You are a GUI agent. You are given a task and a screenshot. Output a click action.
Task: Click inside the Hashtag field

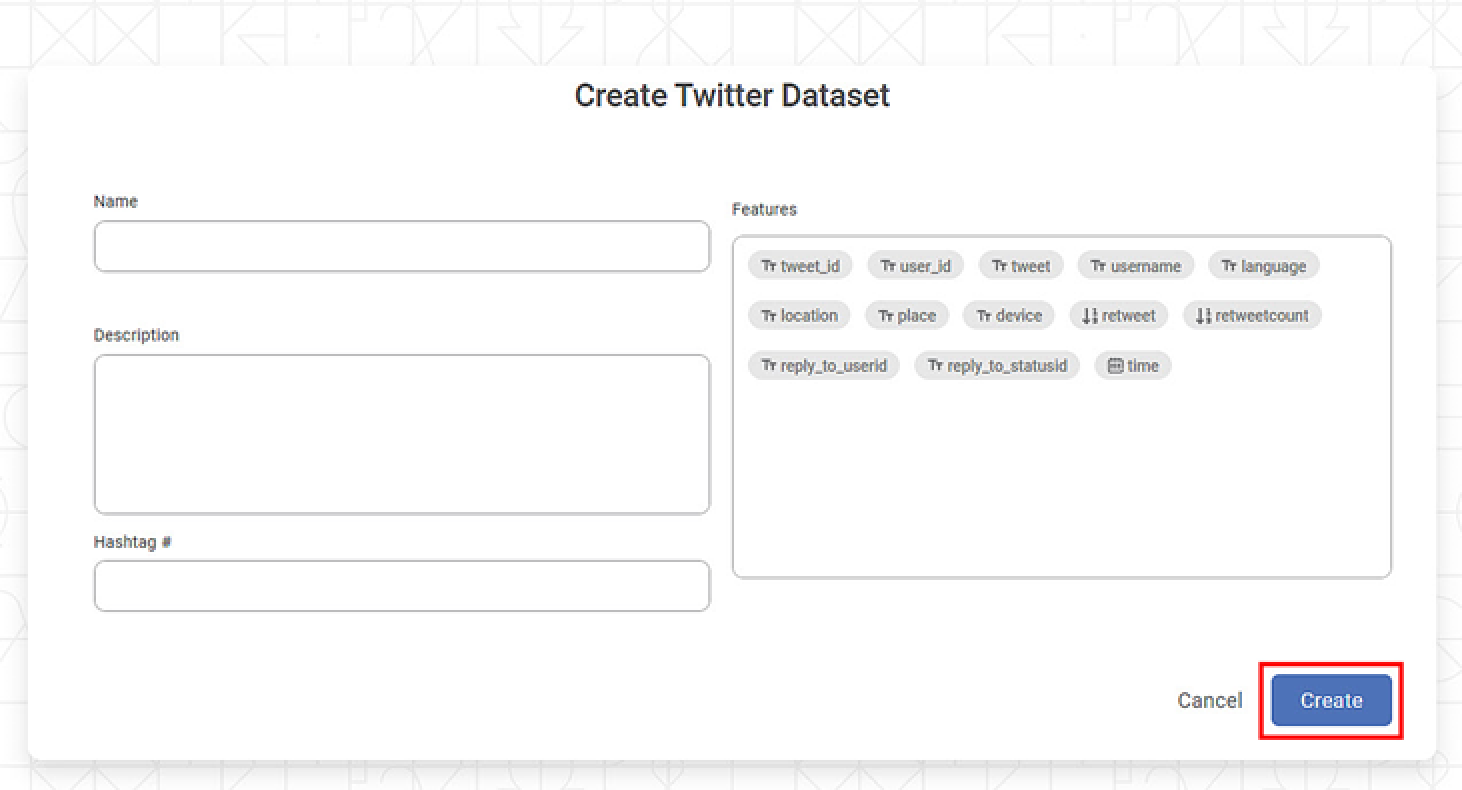point(400,586)
